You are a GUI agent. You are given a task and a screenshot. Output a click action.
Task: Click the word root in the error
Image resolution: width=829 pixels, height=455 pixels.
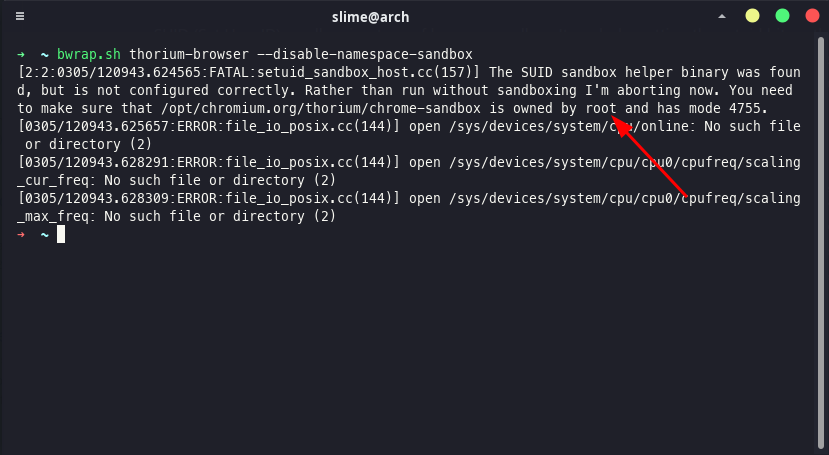(x=601, y=108)
